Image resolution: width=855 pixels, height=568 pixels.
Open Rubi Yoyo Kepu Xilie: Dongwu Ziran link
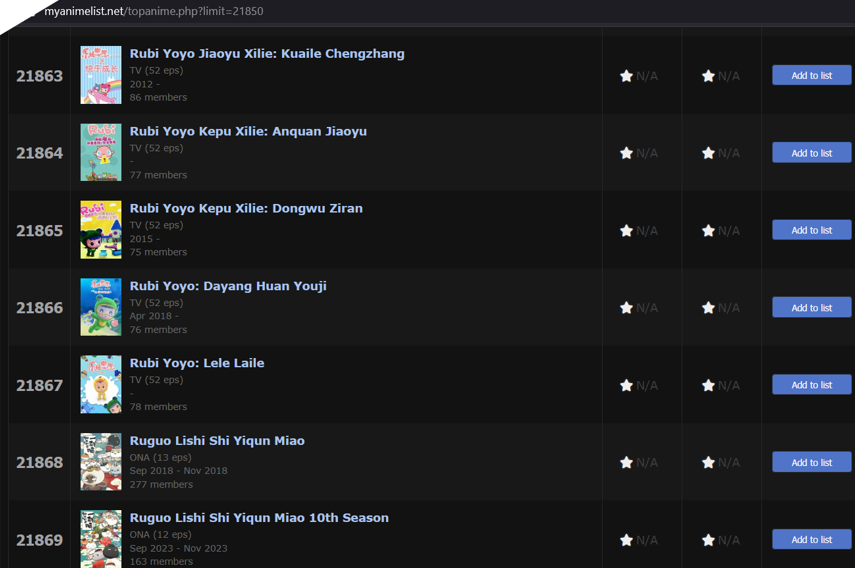pos(246,209)
